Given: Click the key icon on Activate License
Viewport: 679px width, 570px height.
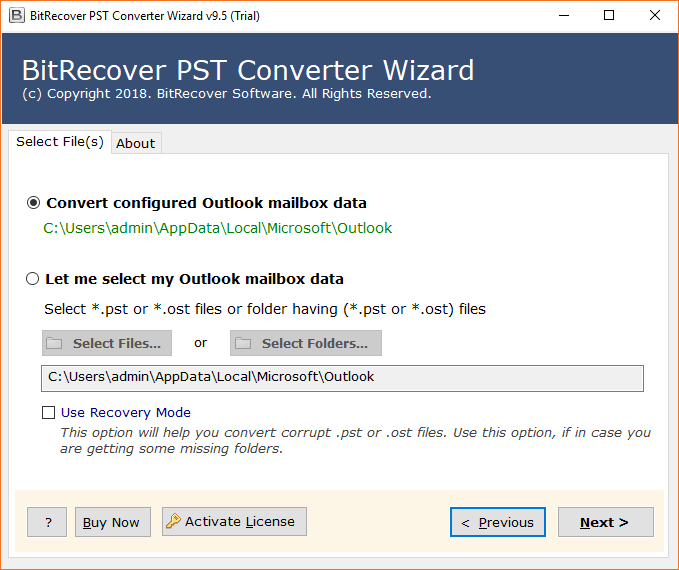Looking at the screenshot, I should click(173, 521).
